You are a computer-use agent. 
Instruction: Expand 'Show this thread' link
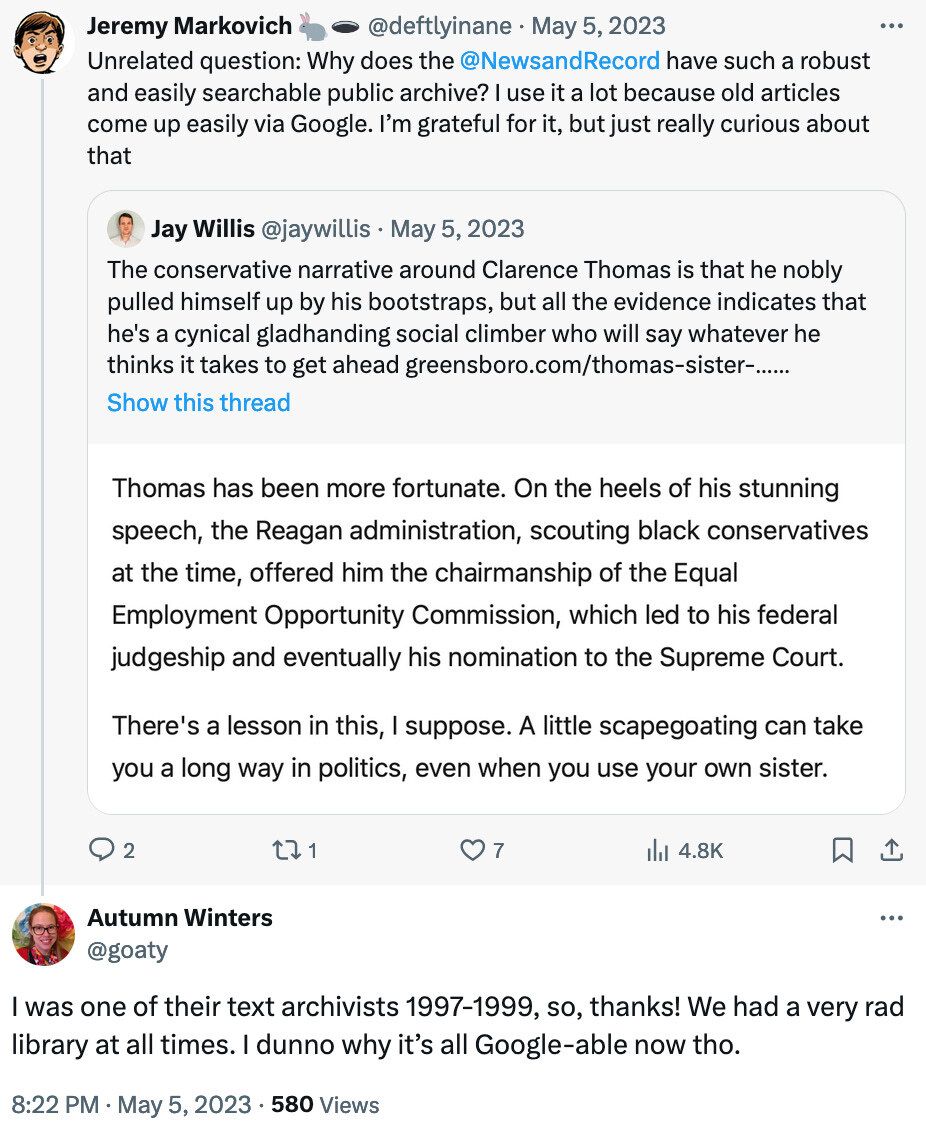pos(198,403)
